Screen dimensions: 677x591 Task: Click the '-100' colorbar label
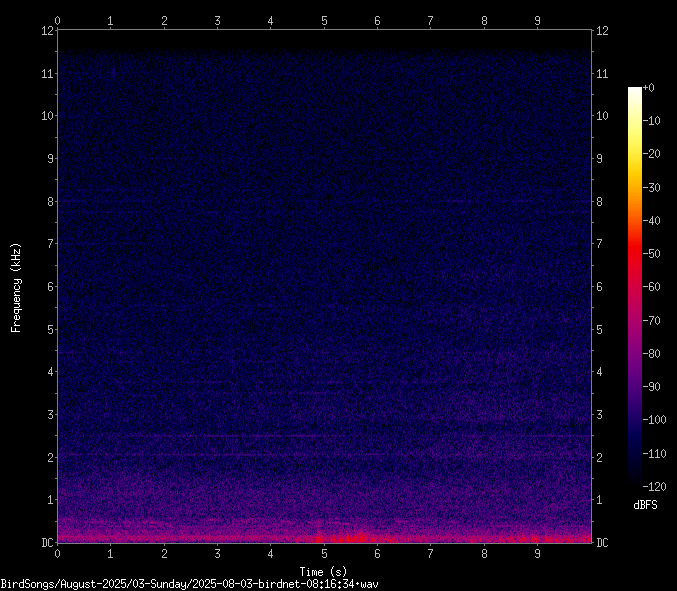point(655,420)
